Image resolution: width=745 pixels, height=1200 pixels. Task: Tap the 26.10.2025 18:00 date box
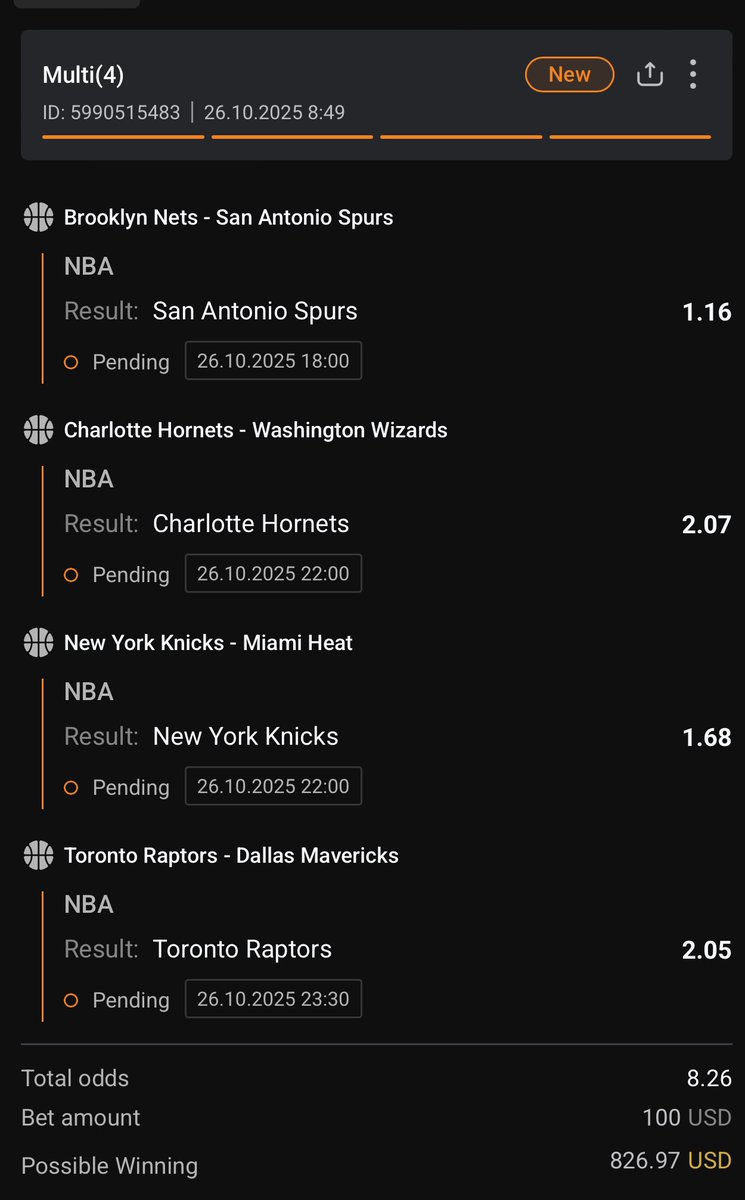pos(273,361)
